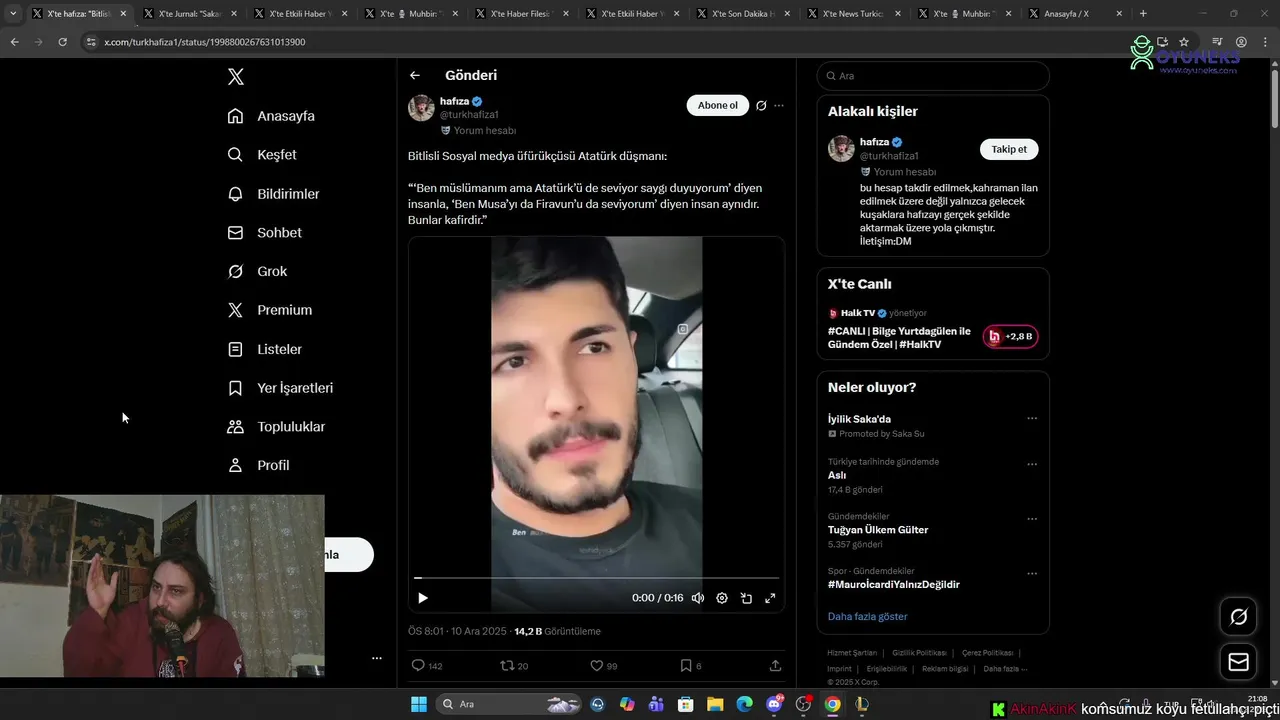Screen dimensions: 1280x720
Task: Open #MauroIcardiYalnızDeğildir trend
Action: coord(894,585)
